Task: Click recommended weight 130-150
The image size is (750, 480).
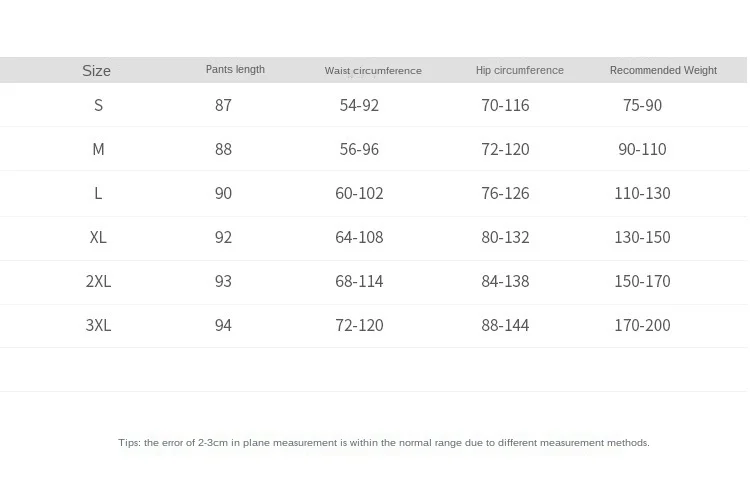Action: pos(642,237)
